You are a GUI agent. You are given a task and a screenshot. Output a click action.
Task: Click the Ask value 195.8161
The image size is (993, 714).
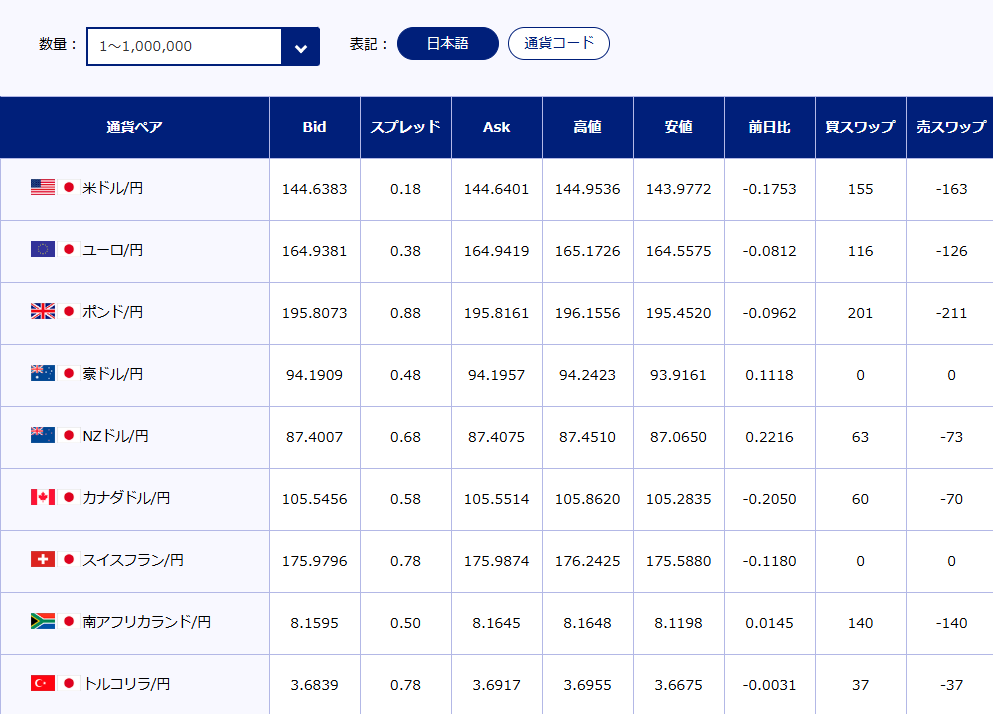coord(496,314)
